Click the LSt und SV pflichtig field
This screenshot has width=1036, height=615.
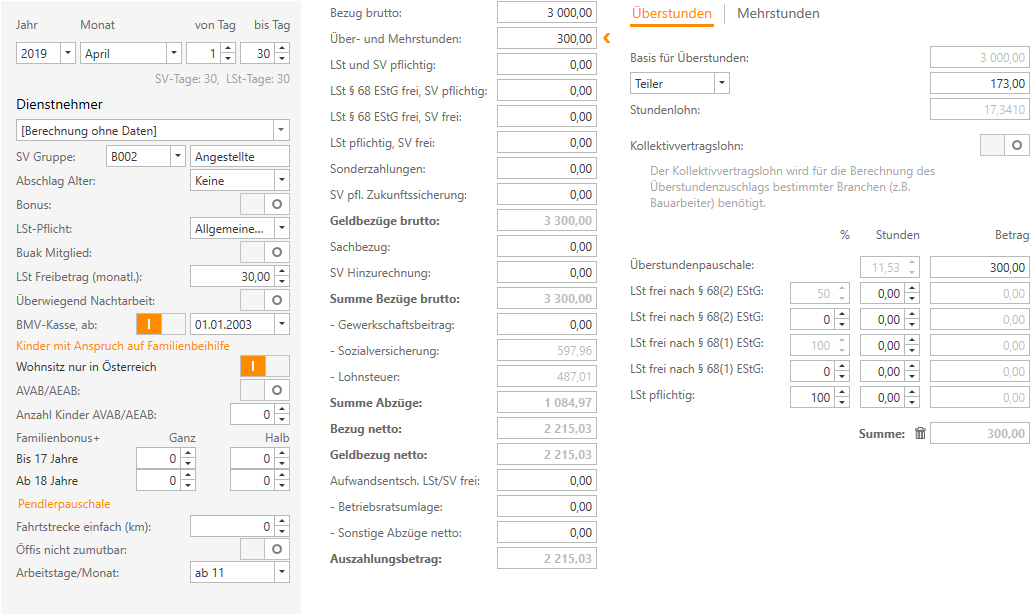546,65
